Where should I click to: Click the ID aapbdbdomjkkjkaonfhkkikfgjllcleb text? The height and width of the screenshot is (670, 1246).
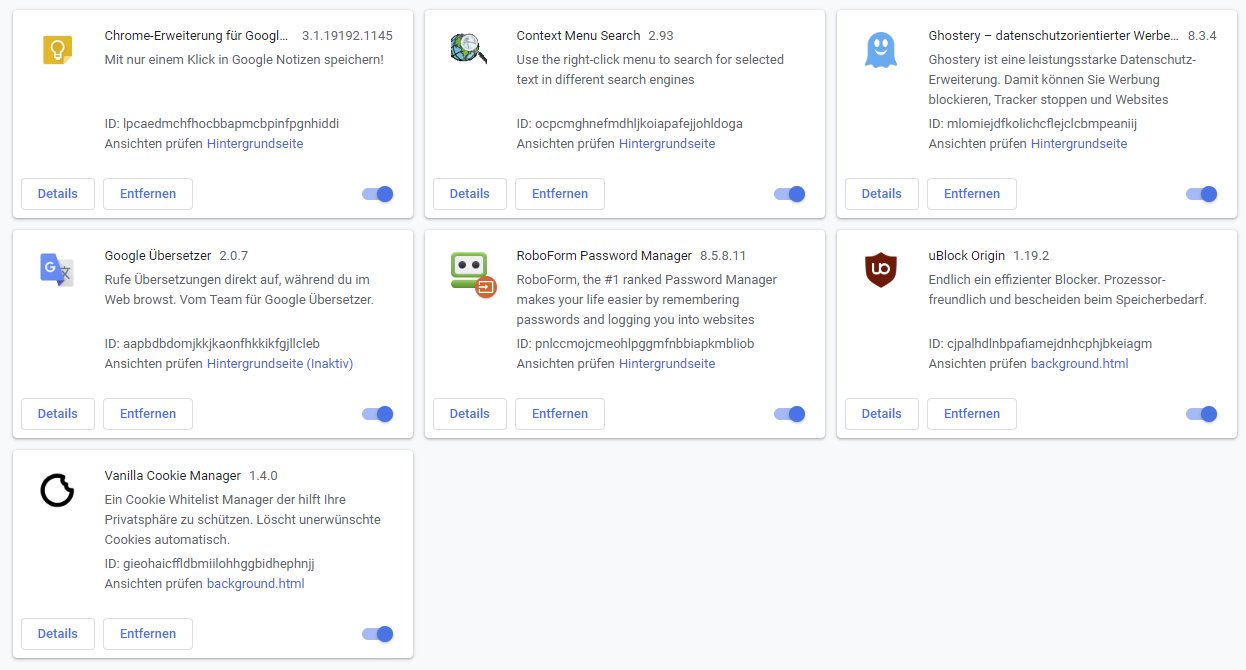pyautogui.click(x=212, y=344)
